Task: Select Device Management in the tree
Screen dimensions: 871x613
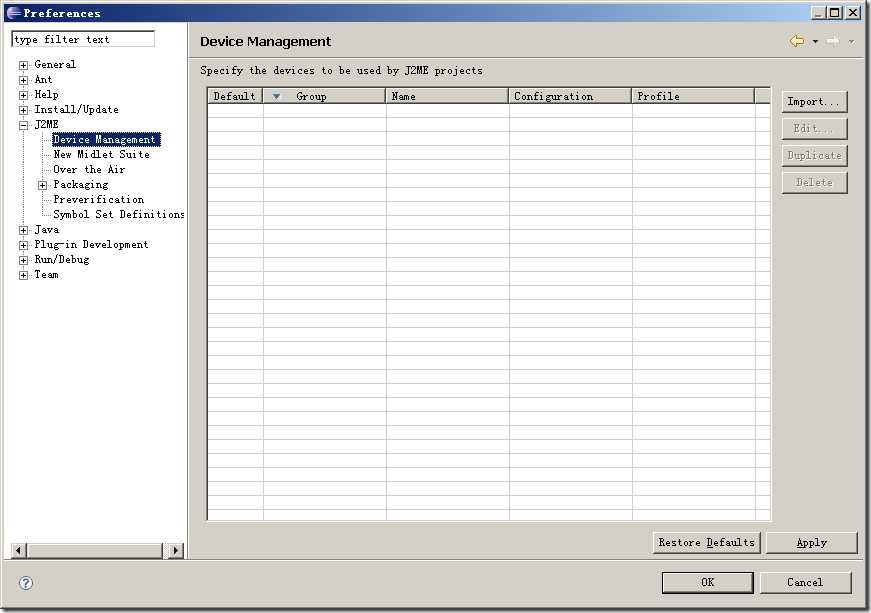Action: pos(106,139)
